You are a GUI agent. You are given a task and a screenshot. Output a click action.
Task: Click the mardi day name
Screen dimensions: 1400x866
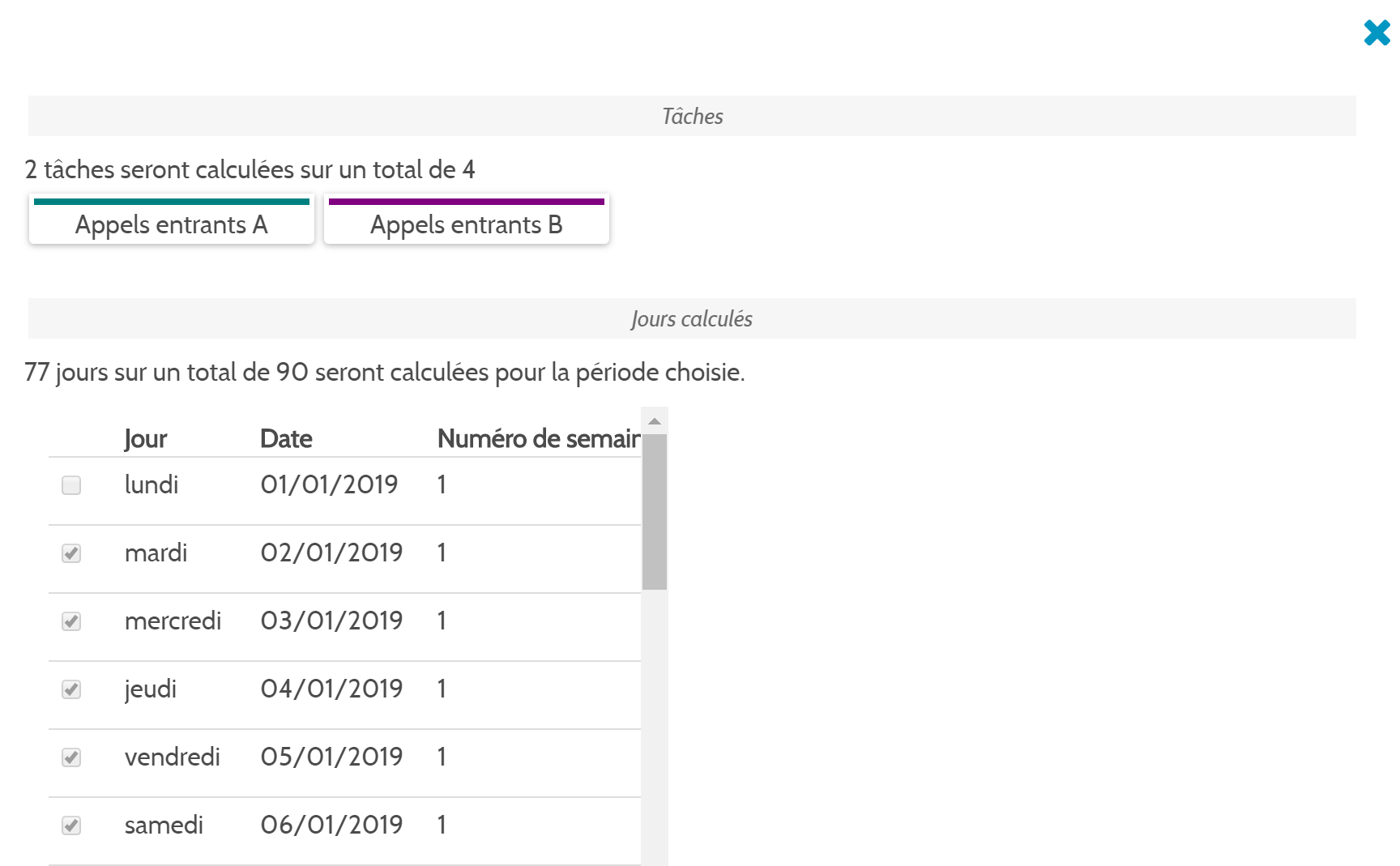pyautogui.click(x=156, y=552)
